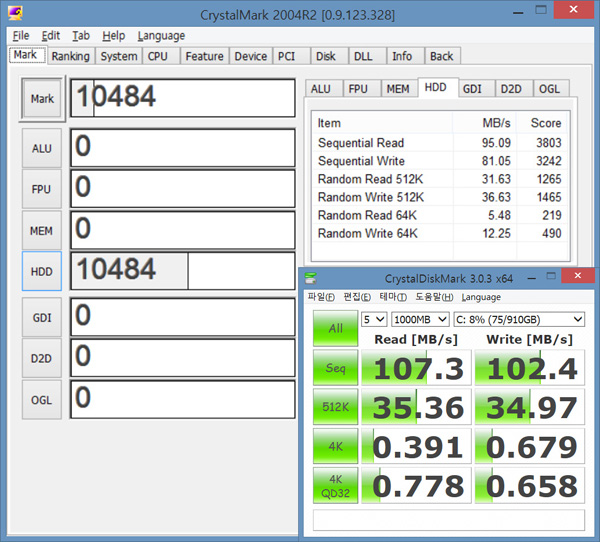This screenshot has width=600, height=542.
Task: Select the Mark tab in top row
Action: click(27, 55)
